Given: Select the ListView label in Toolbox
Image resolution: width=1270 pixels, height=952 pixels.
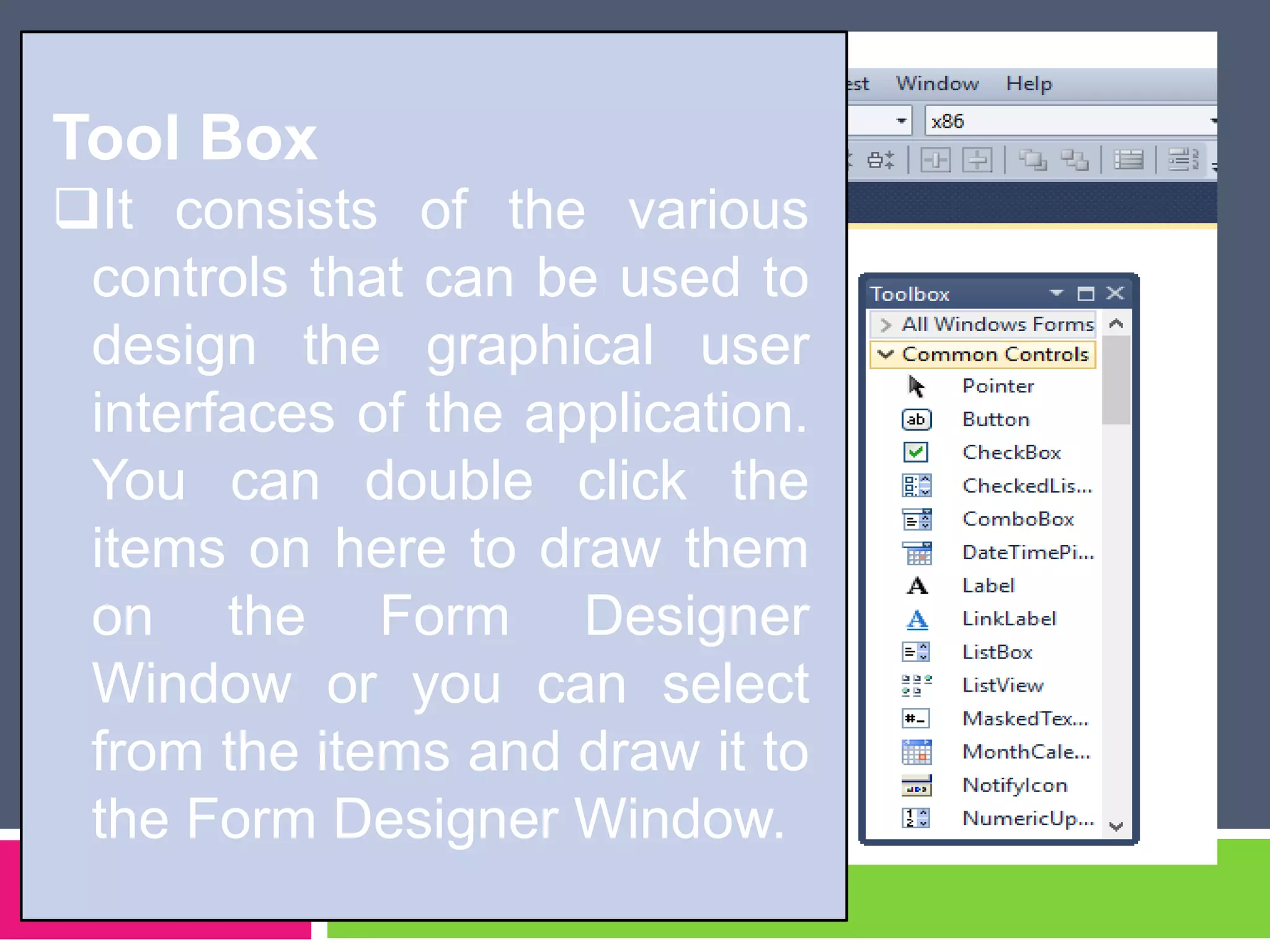Looking at the screenshot, I should point(1003,685).
